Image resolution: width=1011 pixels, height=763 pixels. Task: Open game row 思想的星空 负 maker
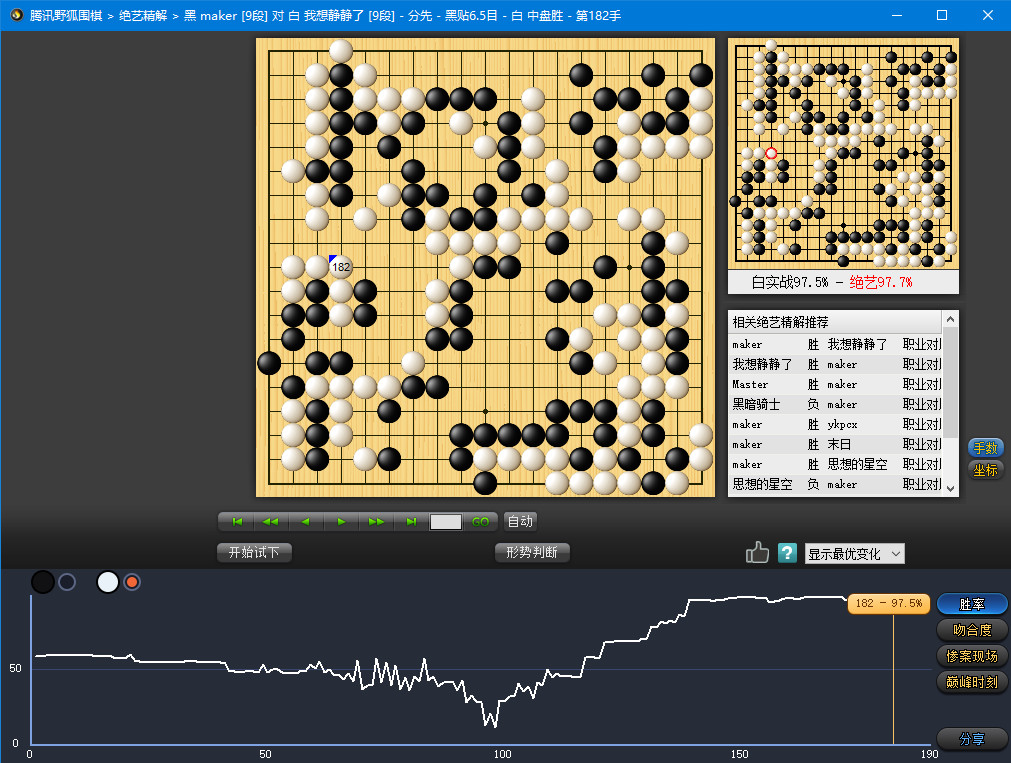(x=836, y=484)
